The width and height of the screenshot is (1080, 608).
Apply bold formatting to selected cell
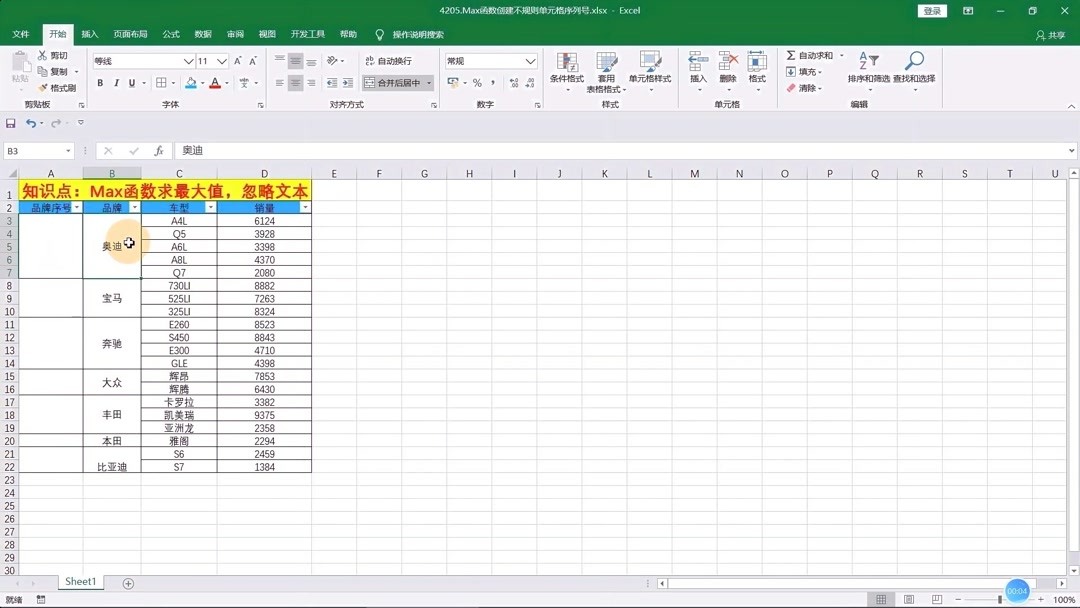[99, 83]
